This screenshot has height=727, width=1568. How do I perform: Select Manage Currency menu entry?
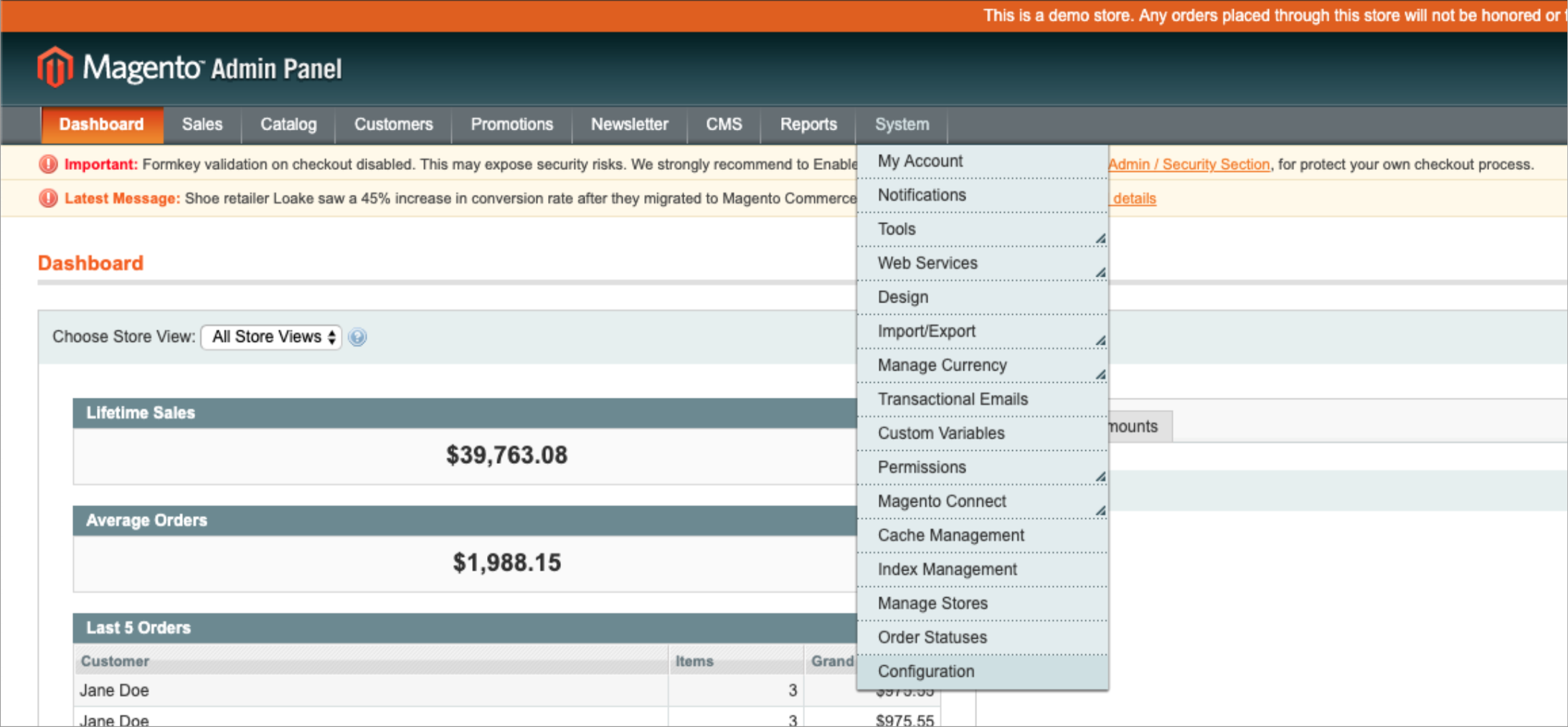(x=983, y=366)
